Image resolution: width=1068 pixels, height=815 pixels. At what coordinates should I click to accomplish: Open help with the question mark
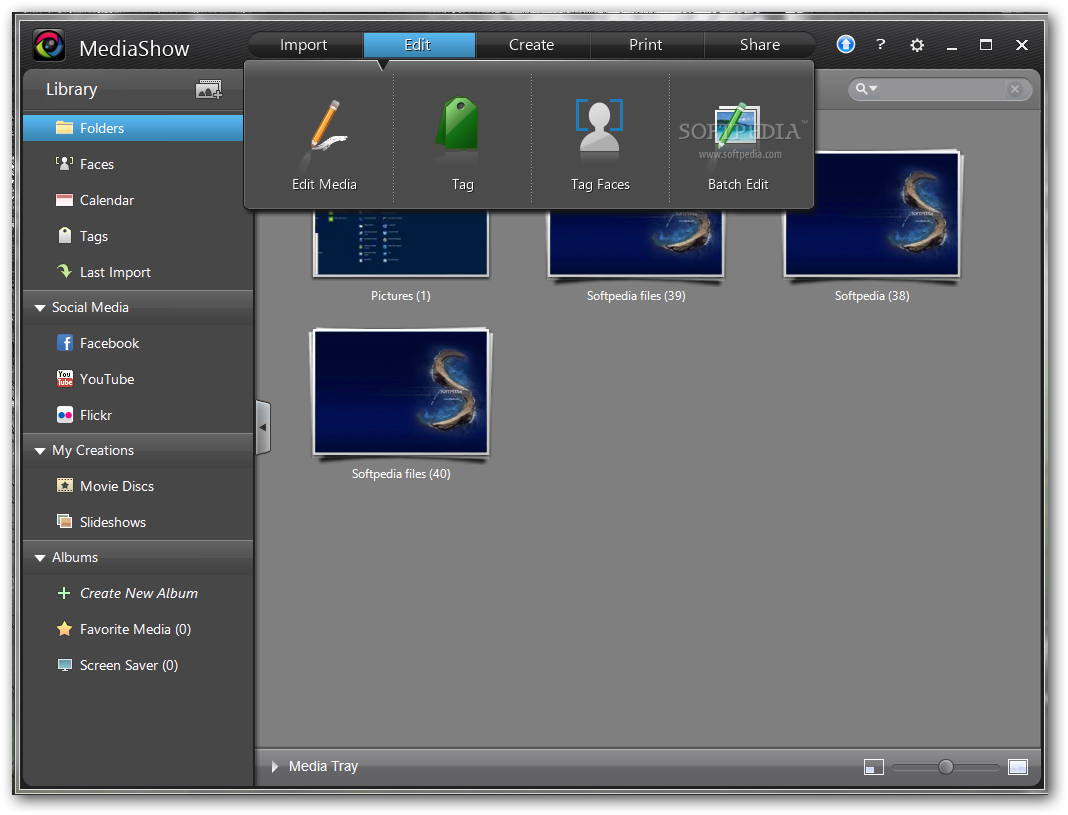[881, 44]
